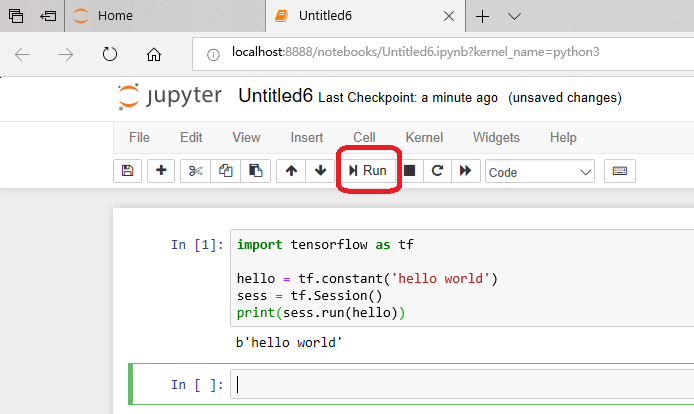Show tabs you've set aside icon
694x414 pixels.
pos(16,16)
